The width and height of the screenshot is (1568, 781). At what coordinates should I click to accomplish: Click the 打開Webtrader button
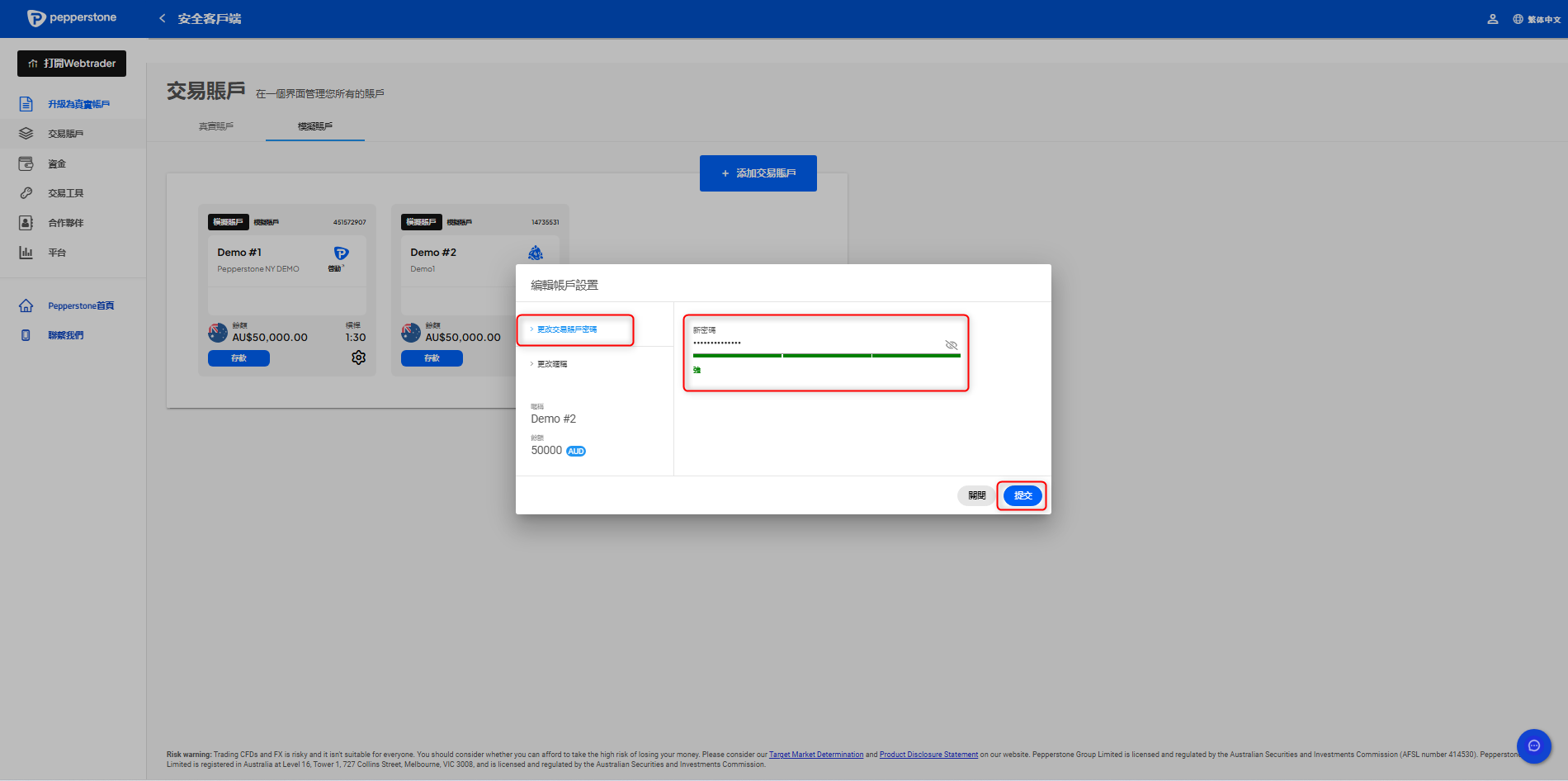[72, 64]
